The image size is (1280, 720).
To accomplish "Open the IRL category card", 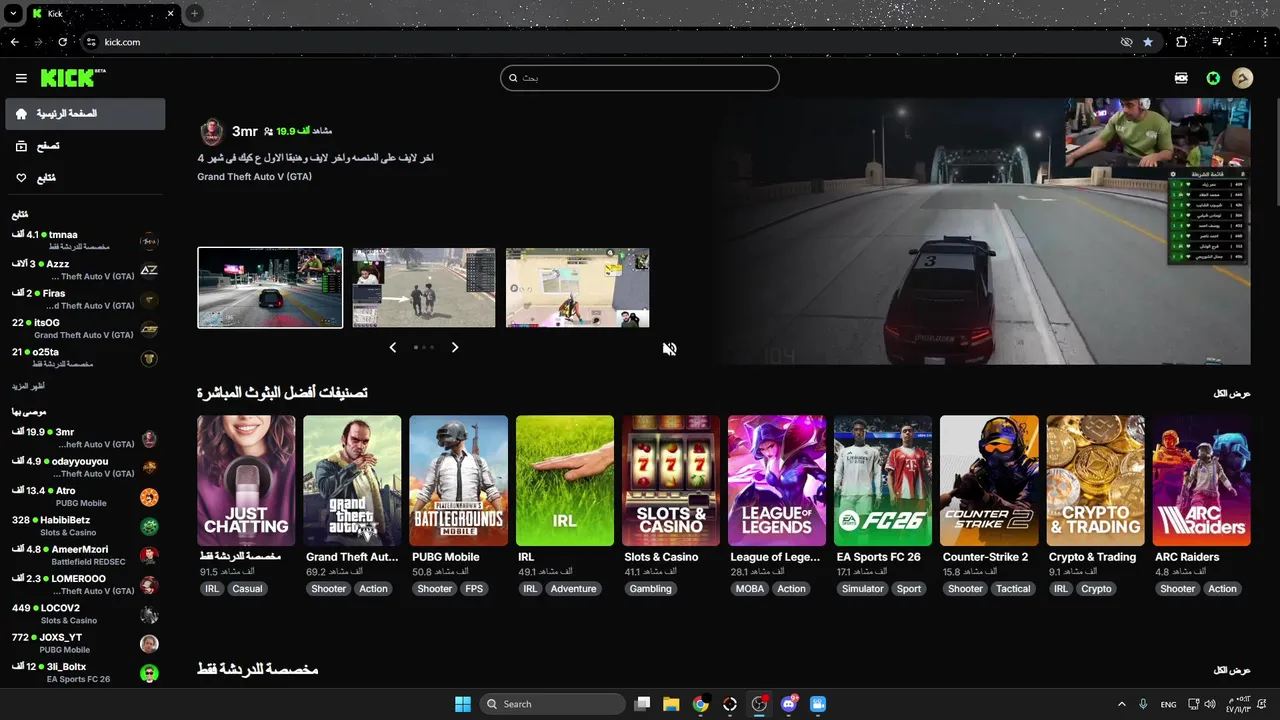I will tap(565, 481).
